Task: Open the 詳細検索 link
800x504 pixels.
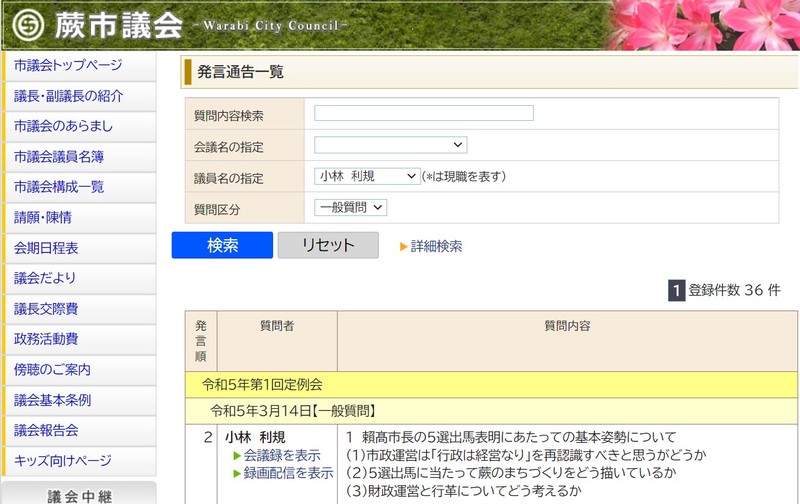Action: point(436,246)
